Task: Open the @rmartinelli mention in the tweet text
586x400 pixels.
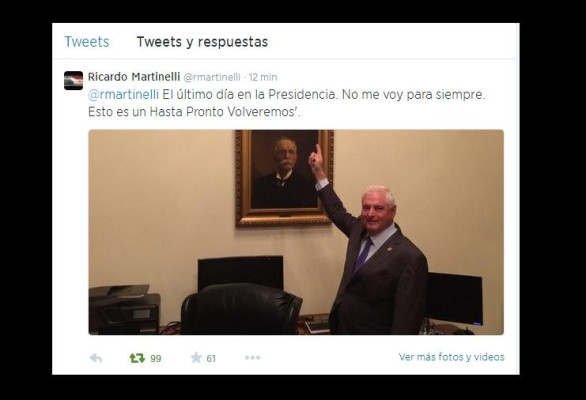Action: tap(123, 95)
